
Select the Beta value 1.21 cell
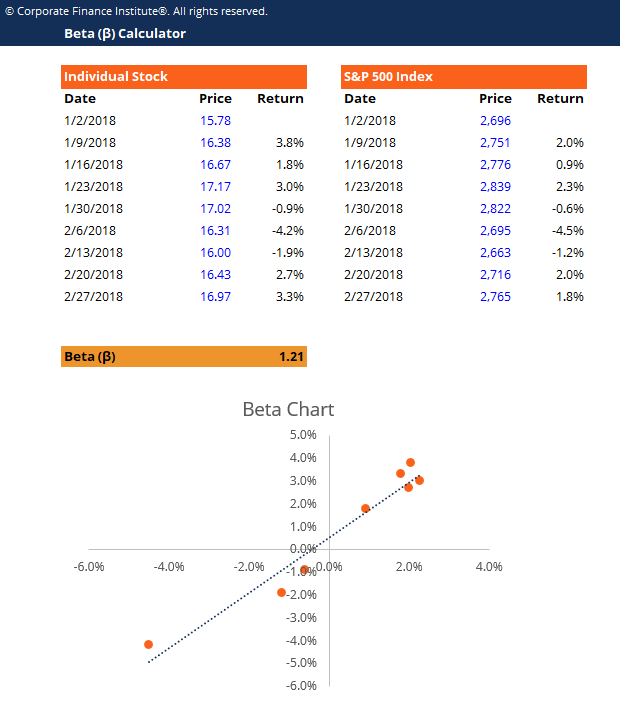(x=290, y=356)
